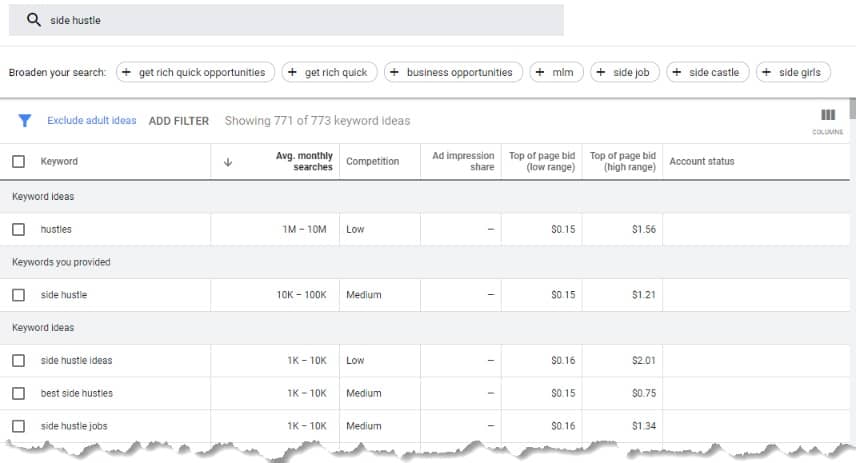Click the 'Exclude adult ideas' filter link
Viewport: 856px width, 463px height.
pyautogui.click(x=92, y=120)
